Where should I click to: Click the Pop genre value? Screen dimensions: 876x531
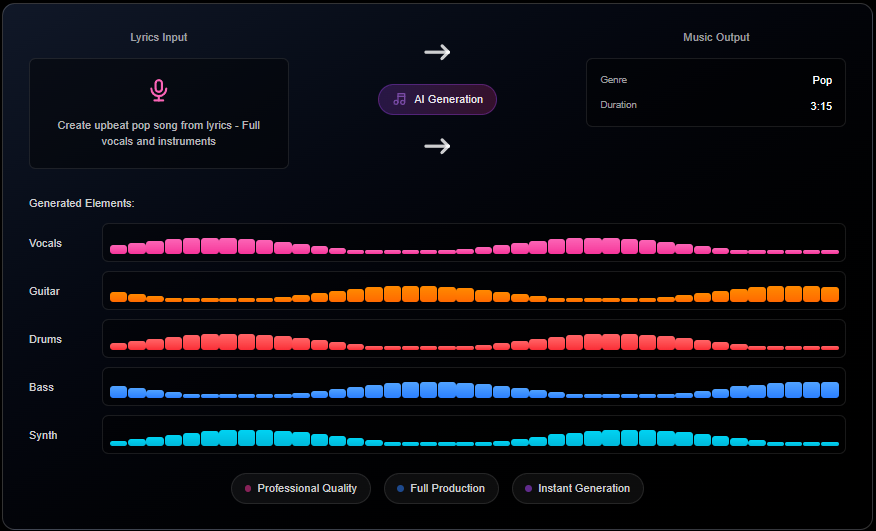(x=822, y=80)
